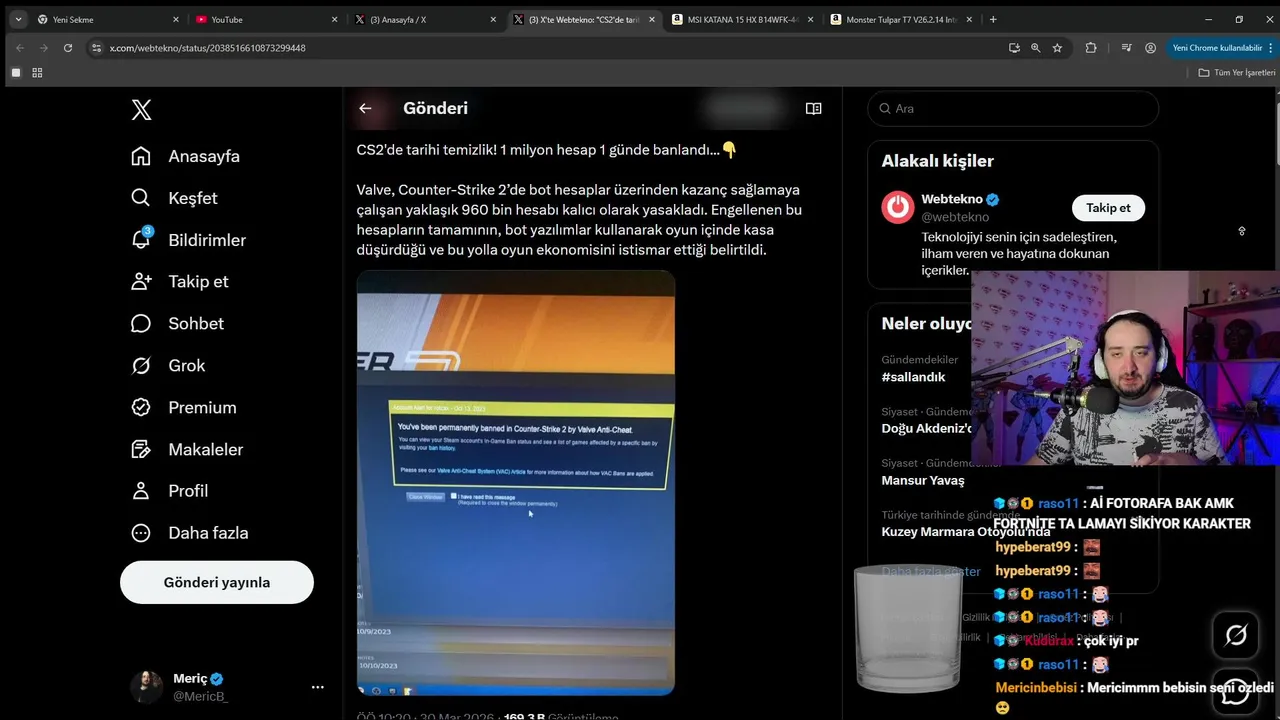Follow Webtekno with Takip et button
1280x720 pixels.
pos(1108,207)
